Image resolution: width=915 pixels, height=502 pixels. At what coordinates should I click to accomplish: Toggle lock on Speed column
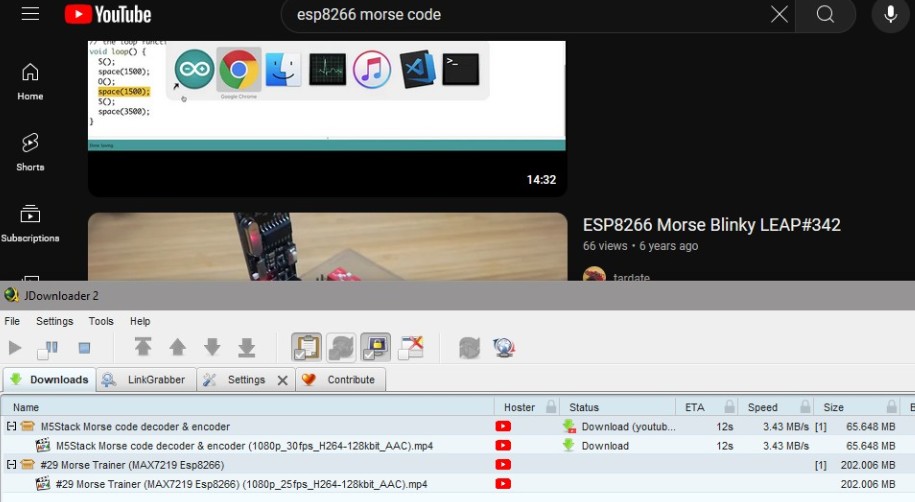click(x=805, y=407)
